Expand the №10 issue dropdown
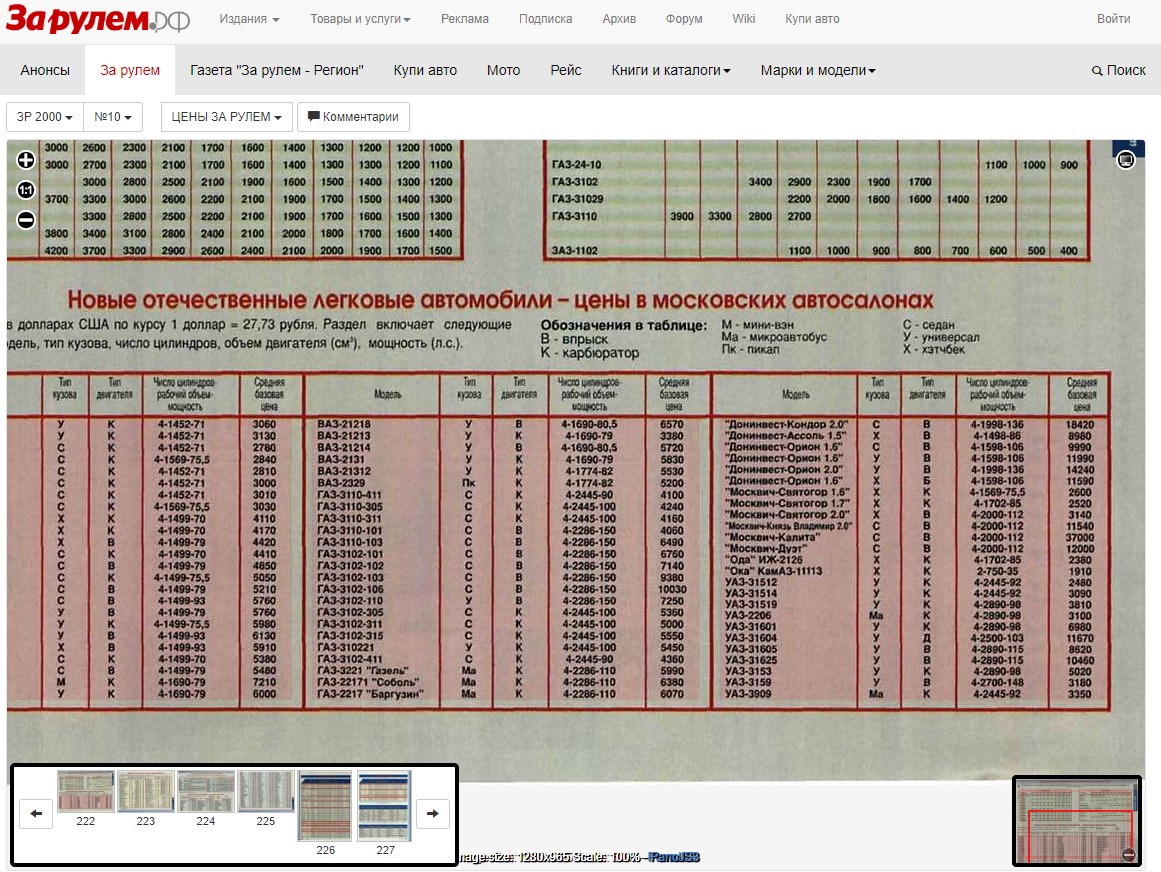This screenshot has height=872, width=1161. [113, 117]
